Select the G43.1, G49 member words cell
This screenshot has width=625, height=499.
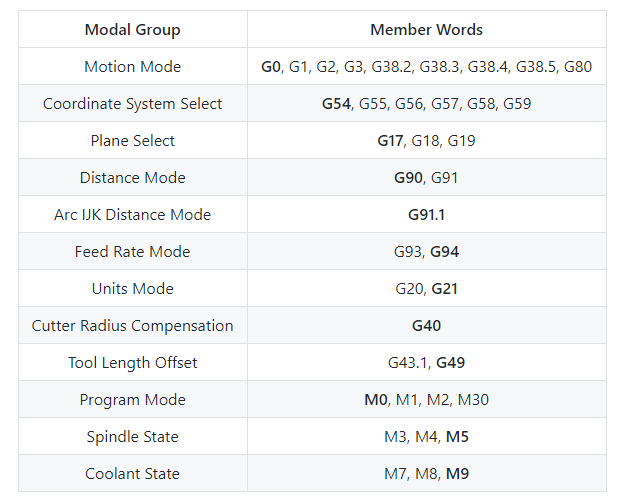426,363
